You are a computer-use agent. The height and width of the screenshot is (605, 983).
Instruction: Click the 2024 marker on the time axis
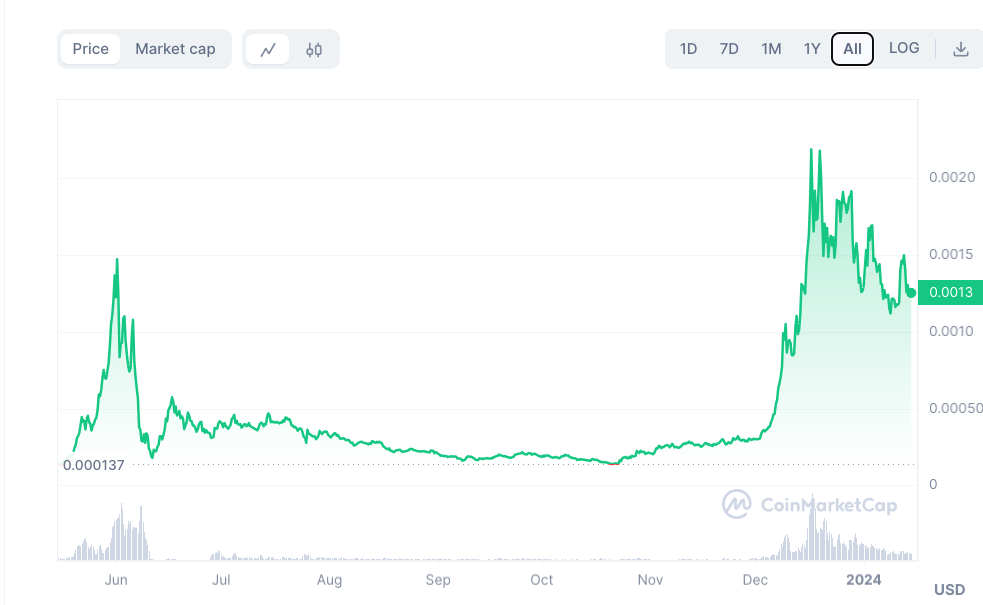point(862,580)
